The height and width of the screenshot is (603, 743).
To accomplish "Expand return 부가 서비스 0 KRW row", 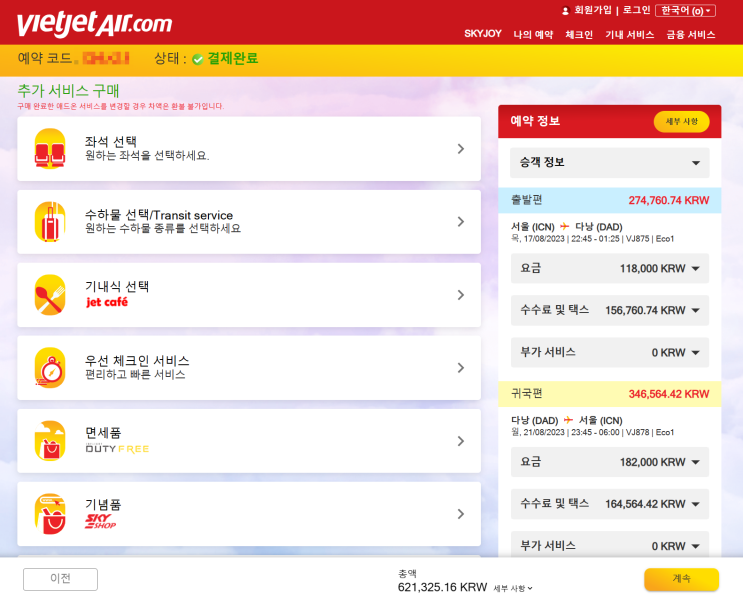I will coord(609,546).
